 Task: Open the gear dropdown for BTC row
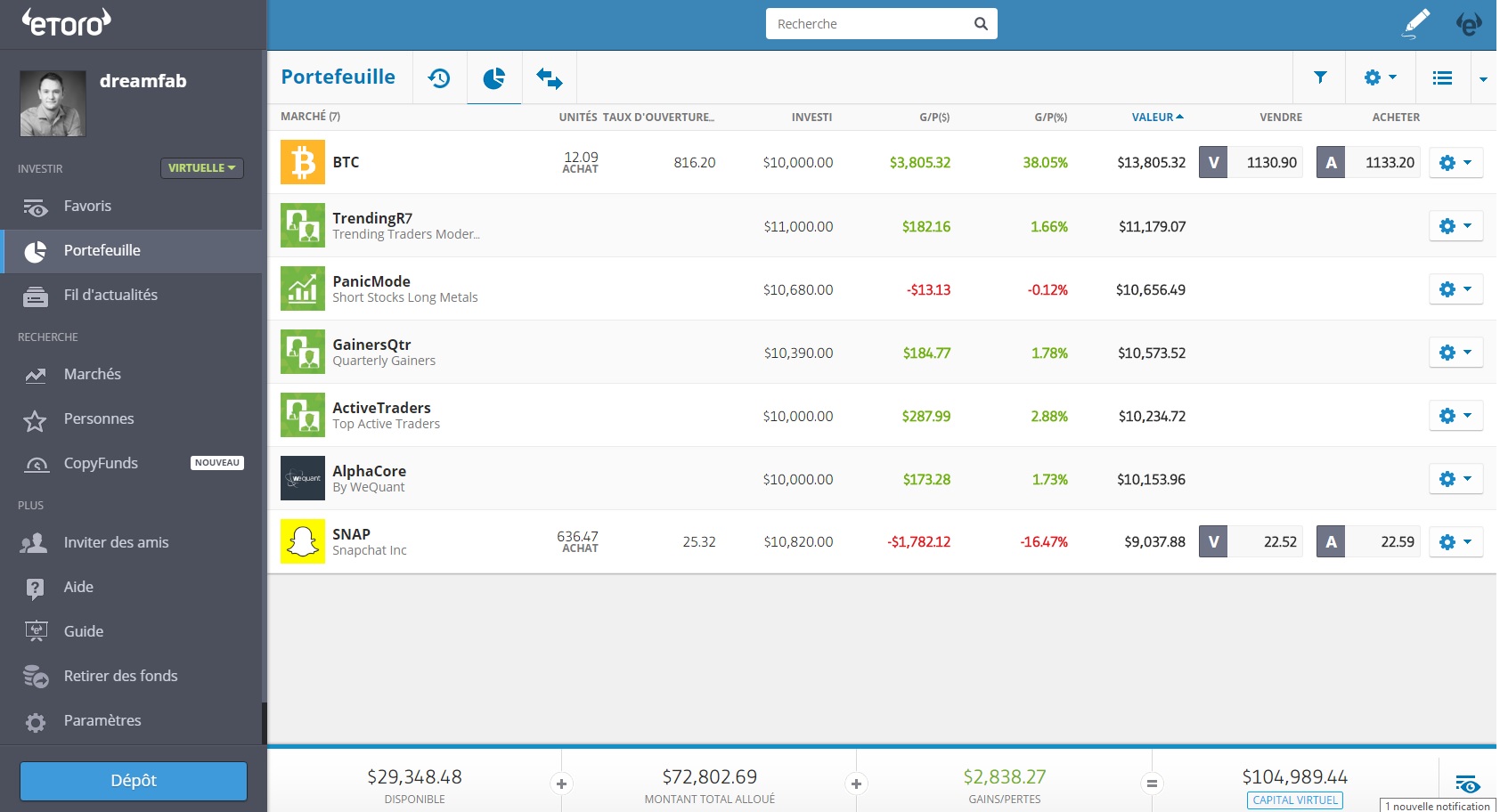pos(1455,163)
